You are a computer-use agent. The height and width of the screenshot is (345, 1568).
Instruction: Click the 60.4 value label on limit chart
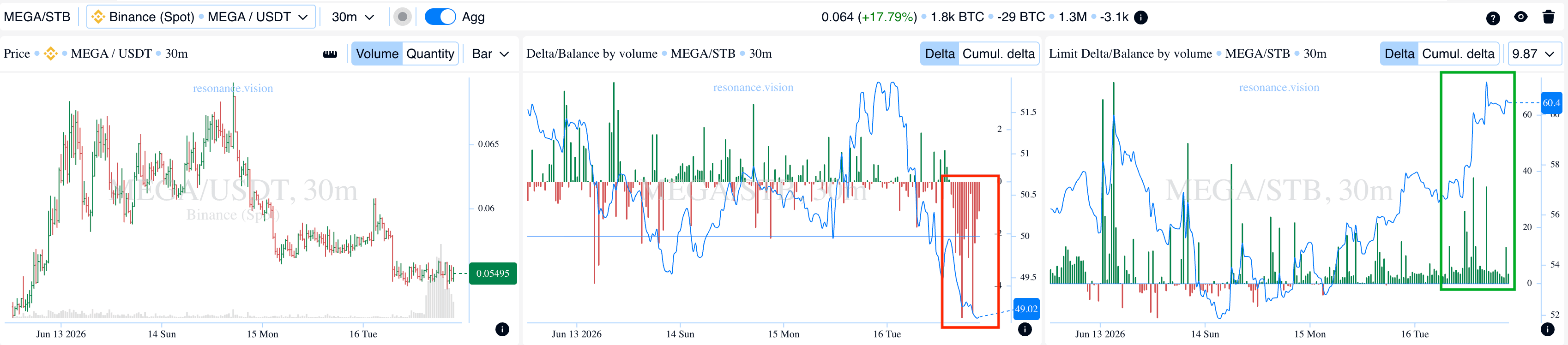pos(1551,103)
